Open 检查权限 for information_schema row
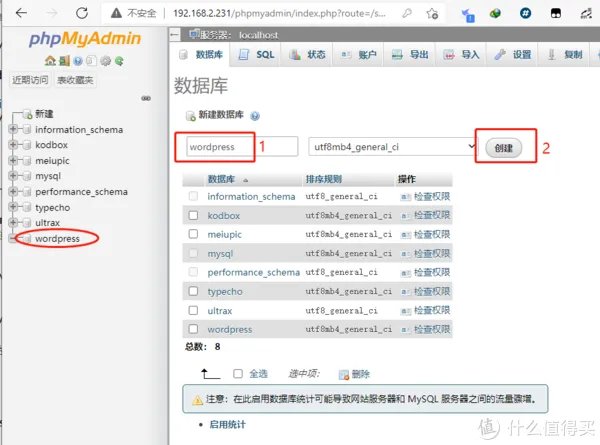600x445 pixels. coord(432,196)
